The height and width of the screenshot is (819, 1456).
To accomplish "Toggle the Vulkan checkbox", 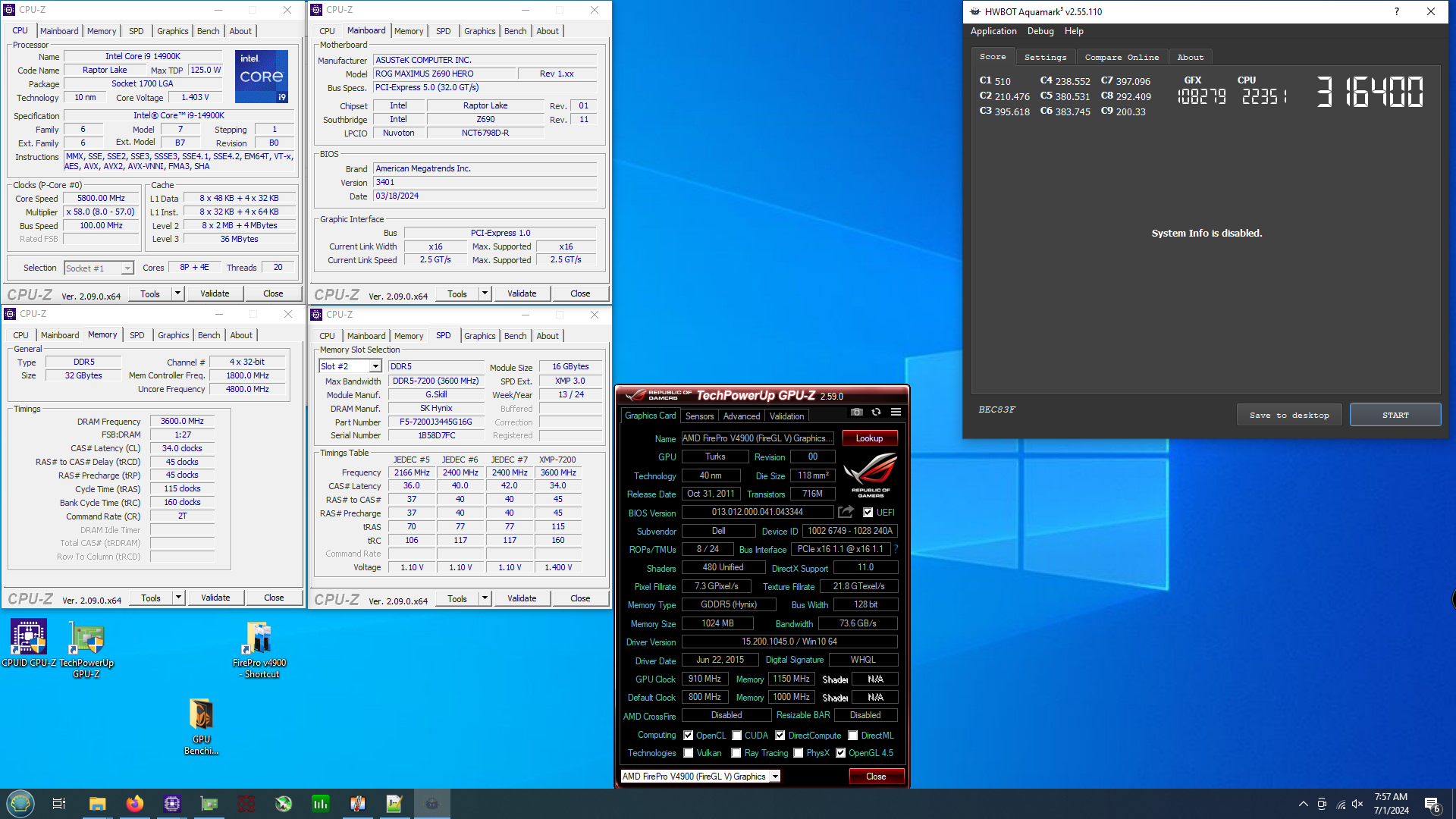I will [688, 753].
